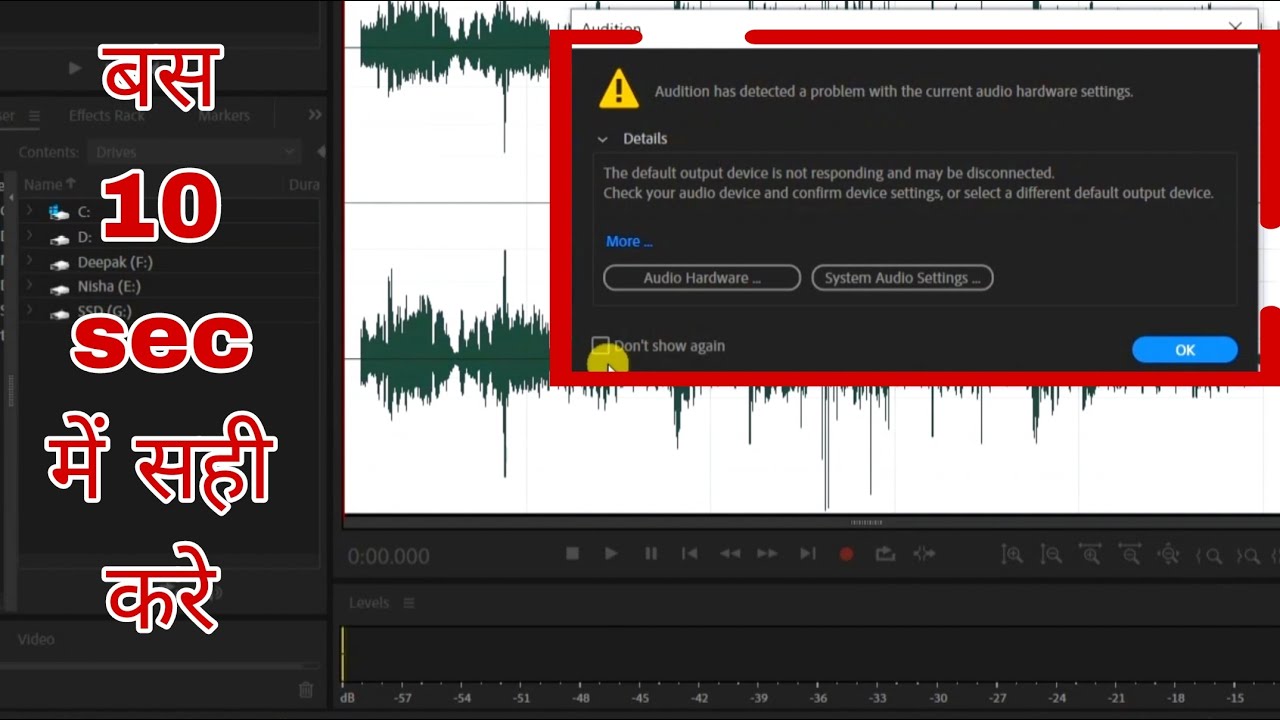Open the More link in dialog
1280x720 pixels.
tap(629, 241)
